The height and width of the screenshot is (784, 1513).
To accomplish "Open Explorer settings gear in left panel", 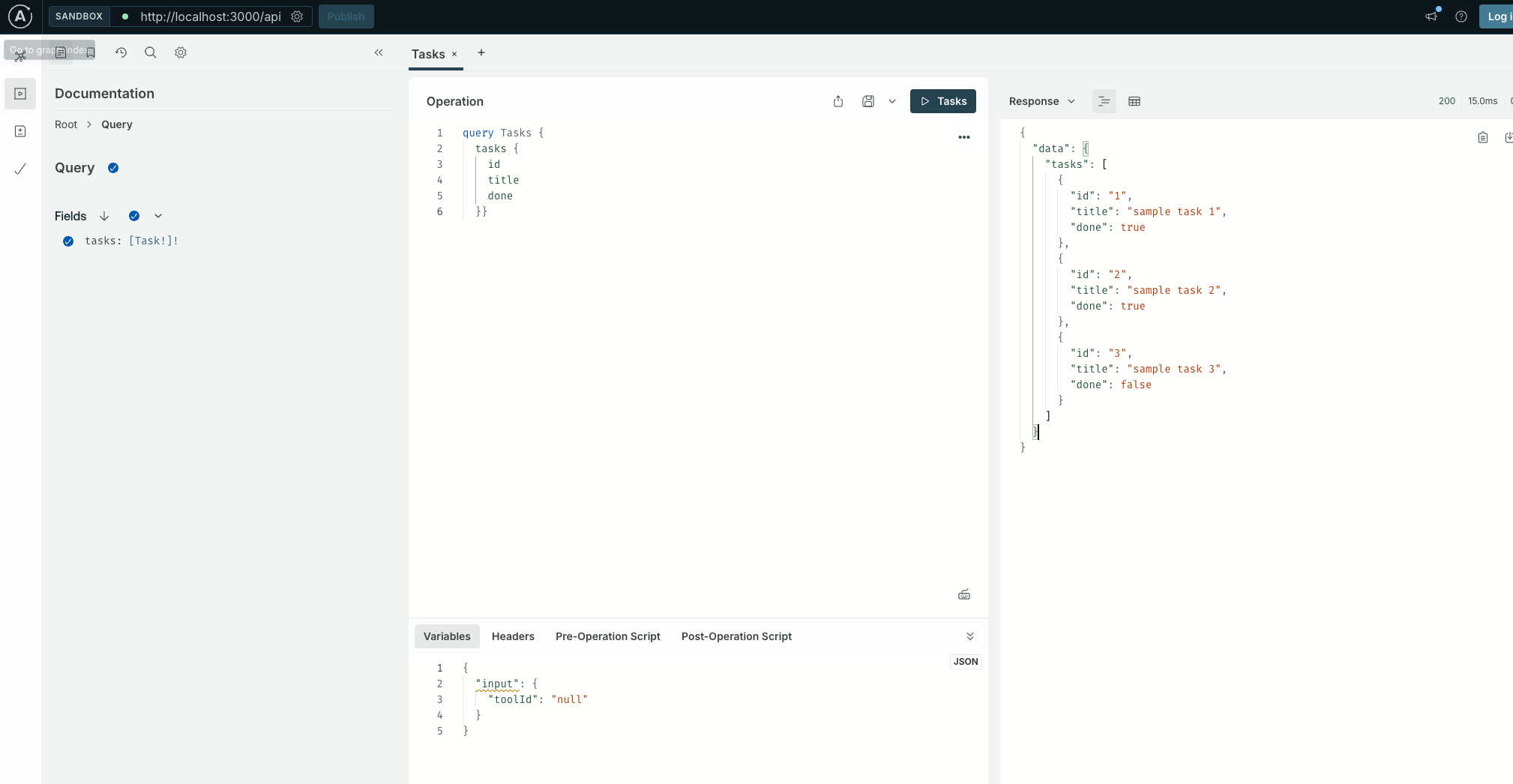I will point(181,52).
